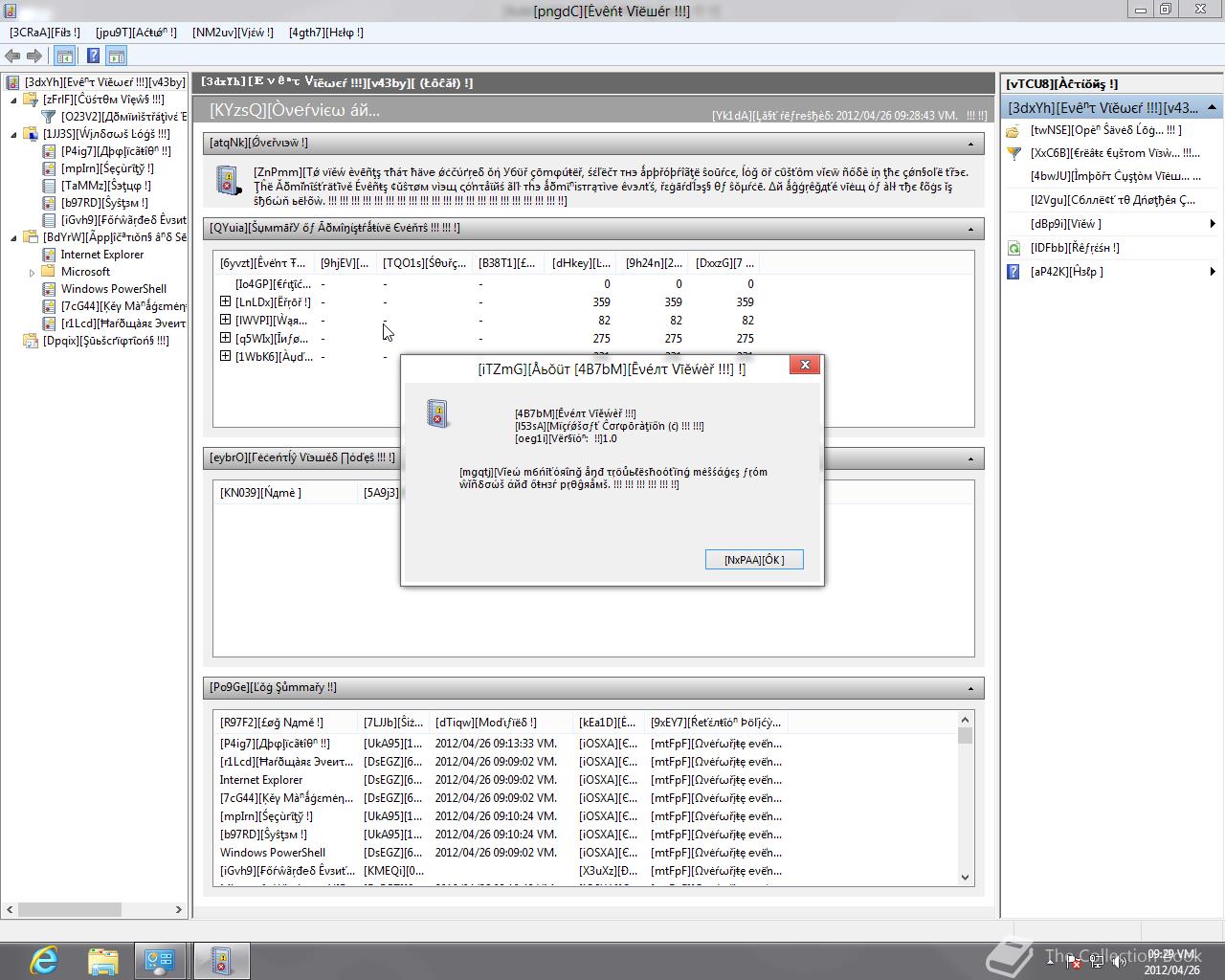Expand the Error row in the summary table
This screenshot has height=980, width=1225.
coord(226,301)
